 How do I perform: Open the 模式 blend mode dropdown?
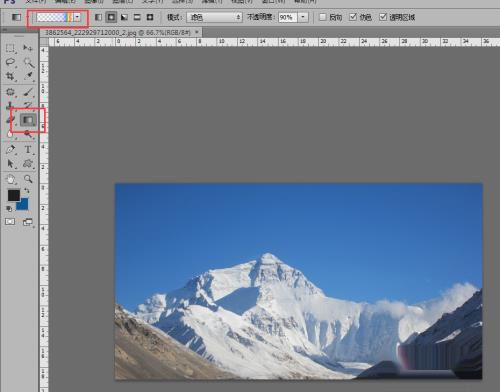click(214, 17)
